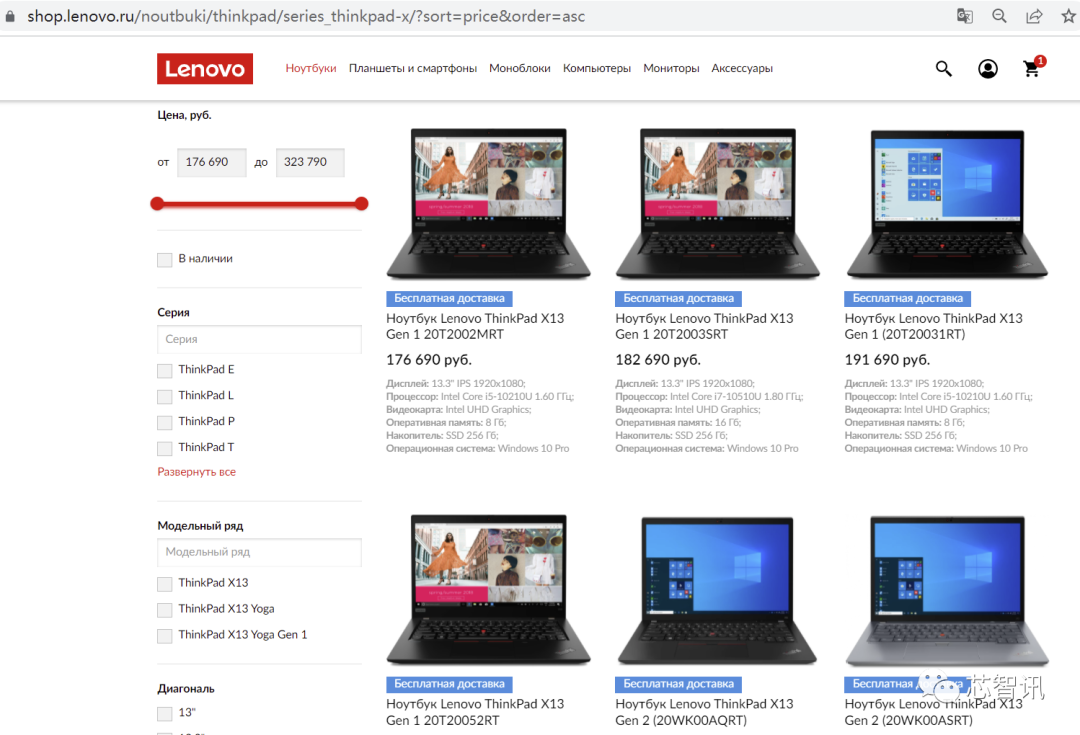The height and width of the screenshot is (735, 1080).
Task: Click the maximum price slider handle
Action: [x=362, y=203]
